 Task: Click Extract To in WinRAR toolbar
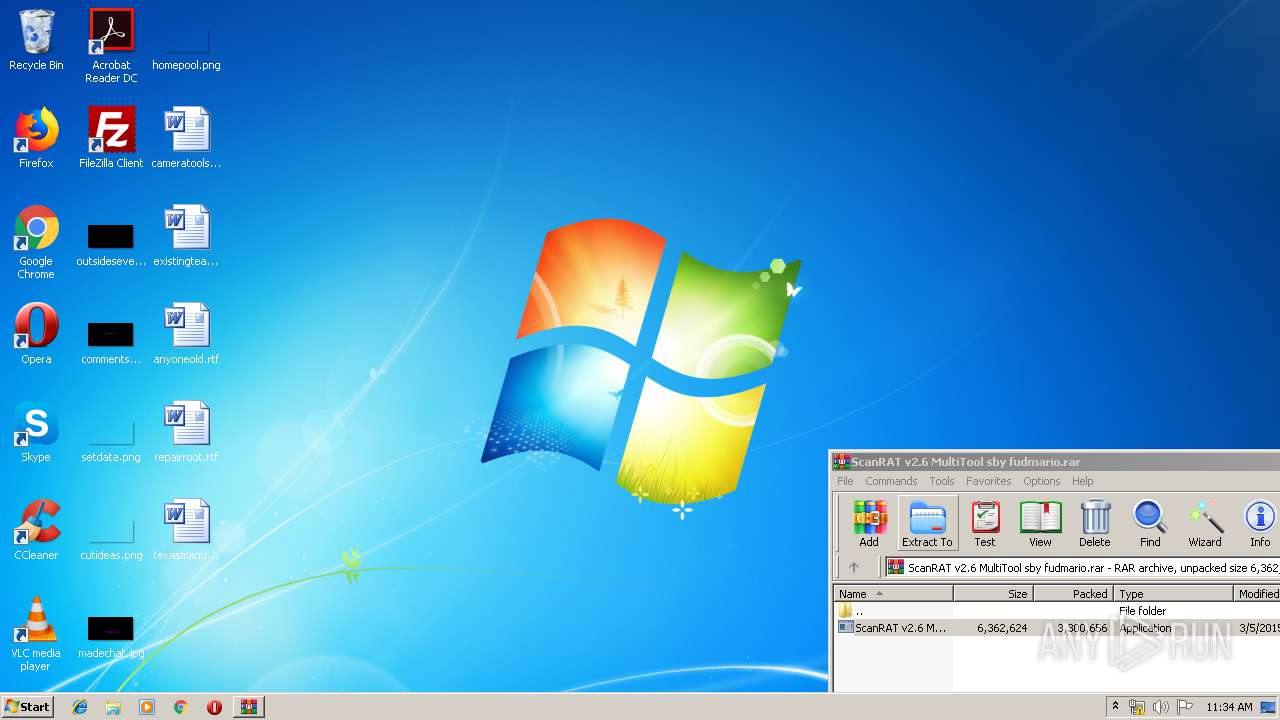(x=927, y=524)
